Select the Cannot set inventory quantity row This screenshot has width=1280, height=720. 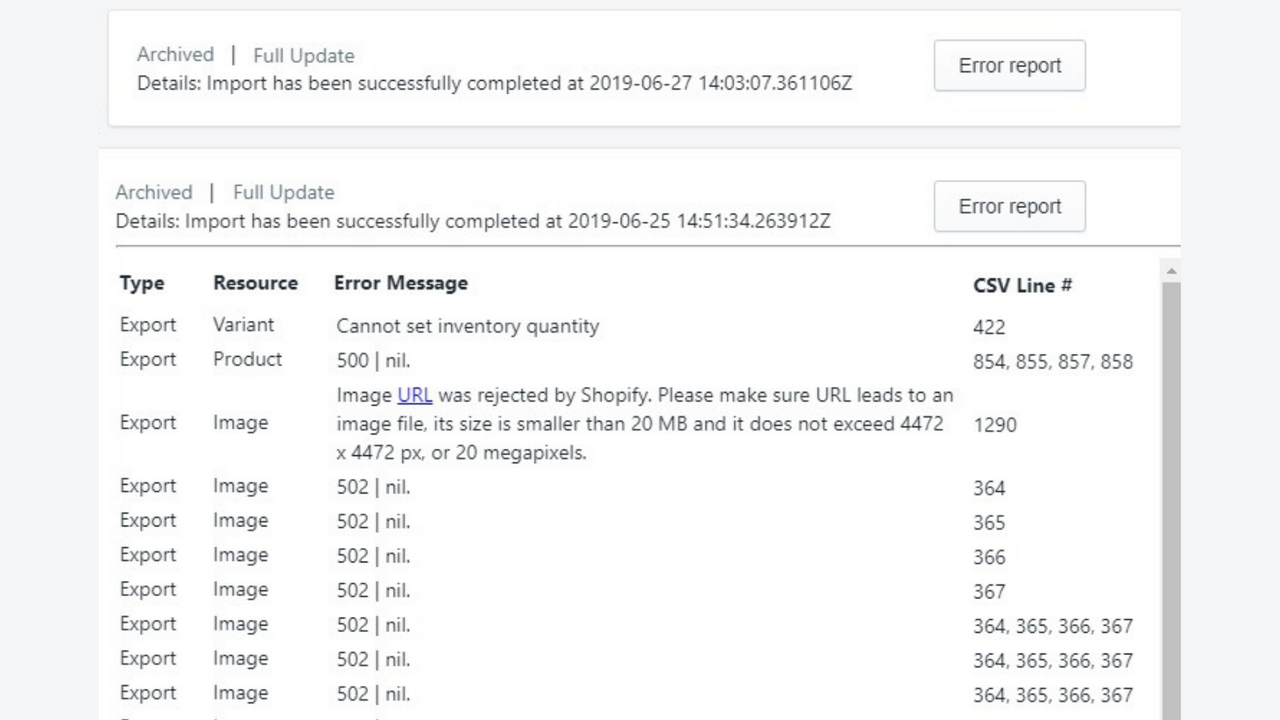(x=466, y=325)
